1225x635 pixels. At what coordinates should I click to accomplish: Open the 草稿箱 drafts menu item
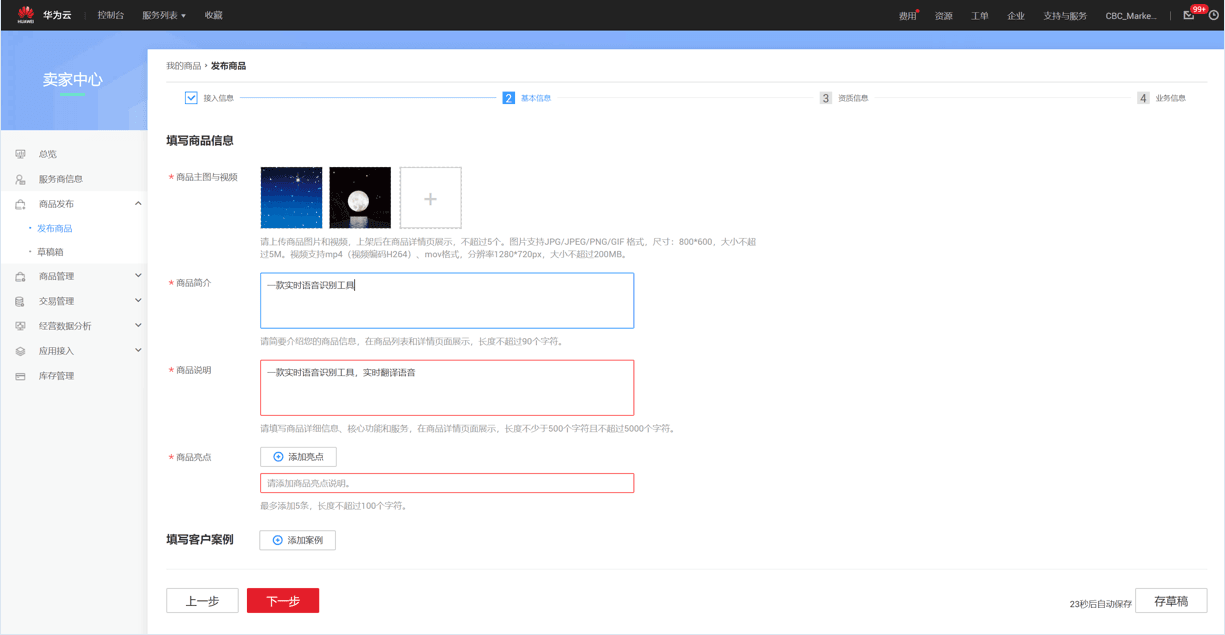pos(50,252)
